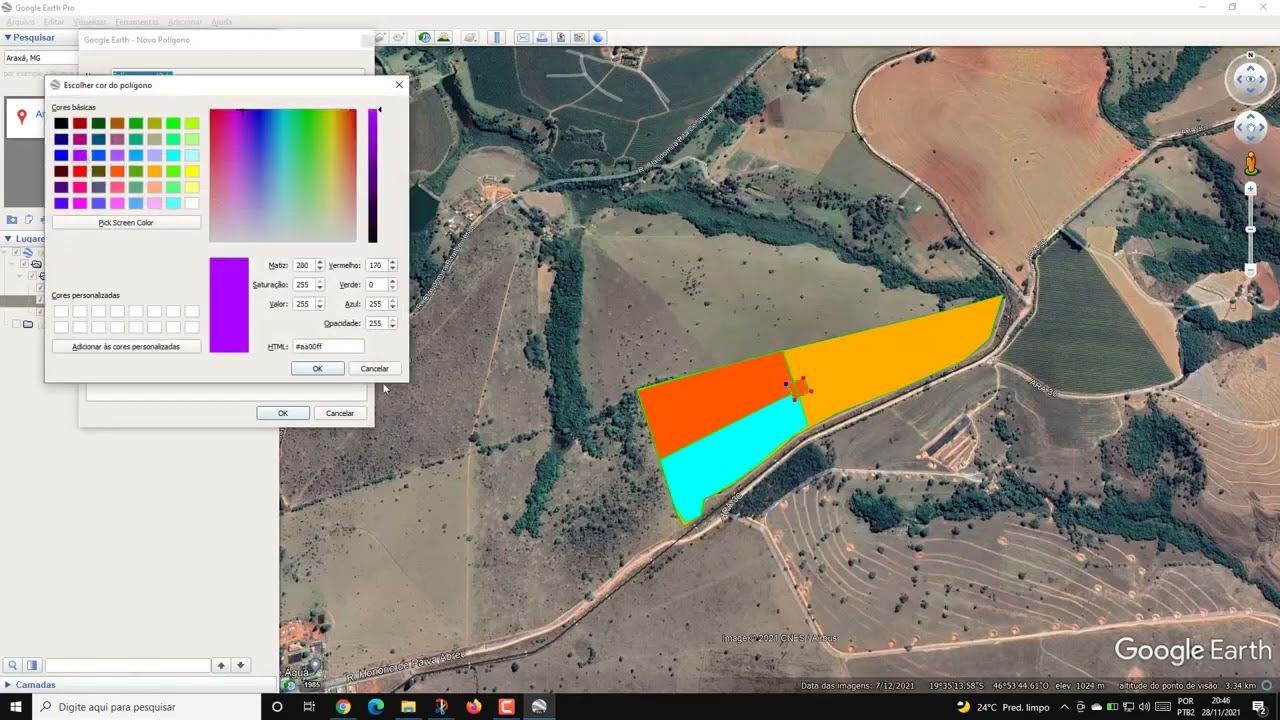Decrease Saturação value with down arrow
This screenshot has height=720, width=1280.
[x=320, y=288]
